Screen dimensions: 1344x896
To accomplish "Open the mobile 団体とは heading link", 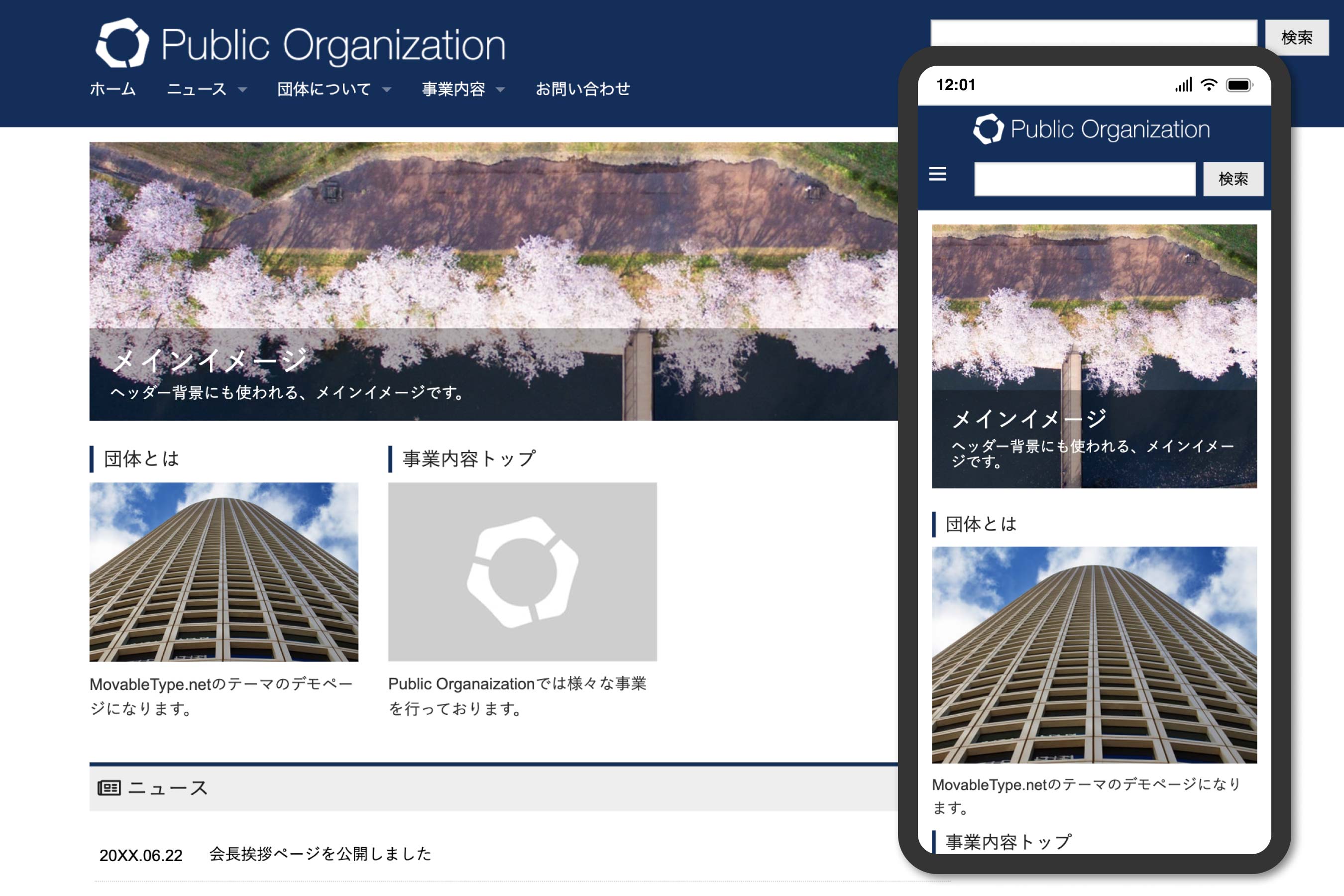I will tap(981, 524).
